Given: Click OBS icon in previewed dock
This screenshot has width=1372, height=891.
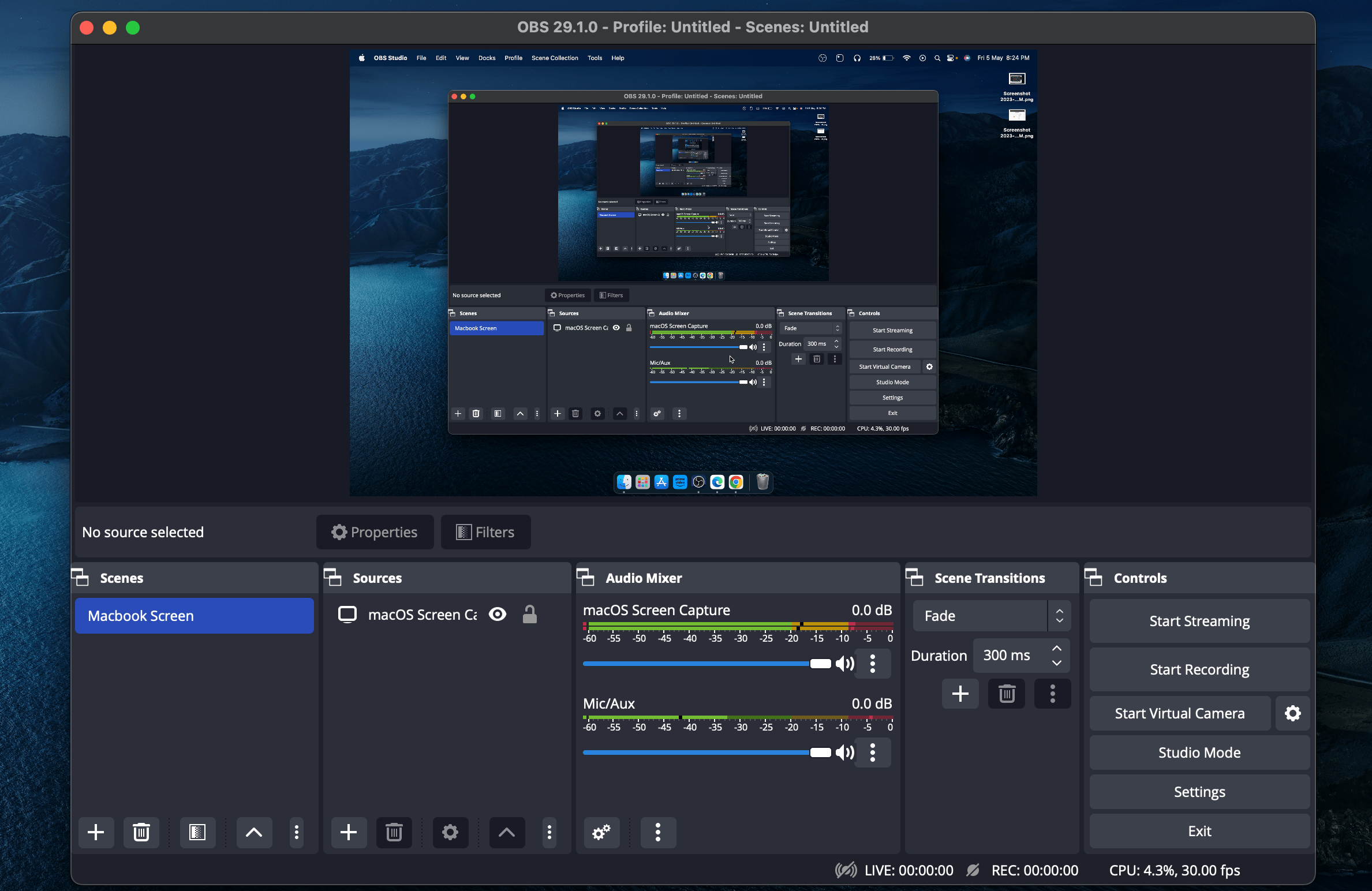Looking at the screenshot, I should [x=698, y=482].
